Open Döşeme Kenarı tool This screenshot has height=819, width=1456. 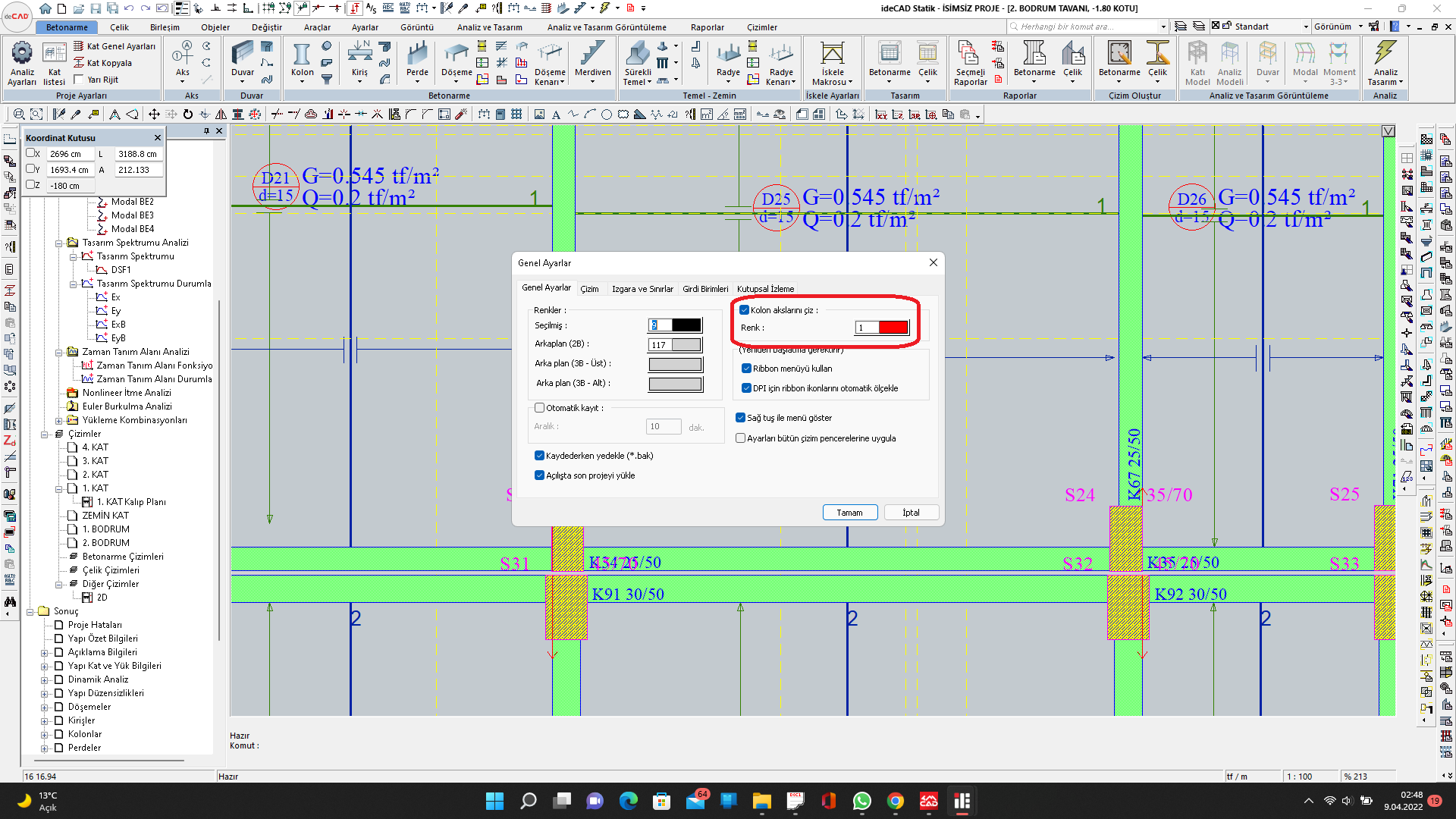click(550, 63)
